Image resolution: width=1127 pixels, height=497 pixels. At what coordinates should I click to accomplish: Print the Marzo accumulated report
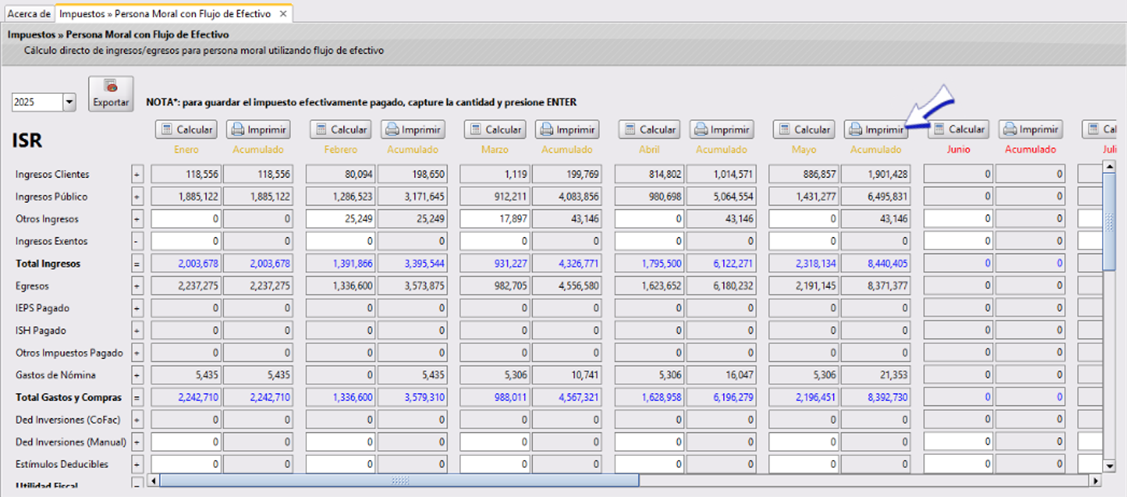(567, 130)
